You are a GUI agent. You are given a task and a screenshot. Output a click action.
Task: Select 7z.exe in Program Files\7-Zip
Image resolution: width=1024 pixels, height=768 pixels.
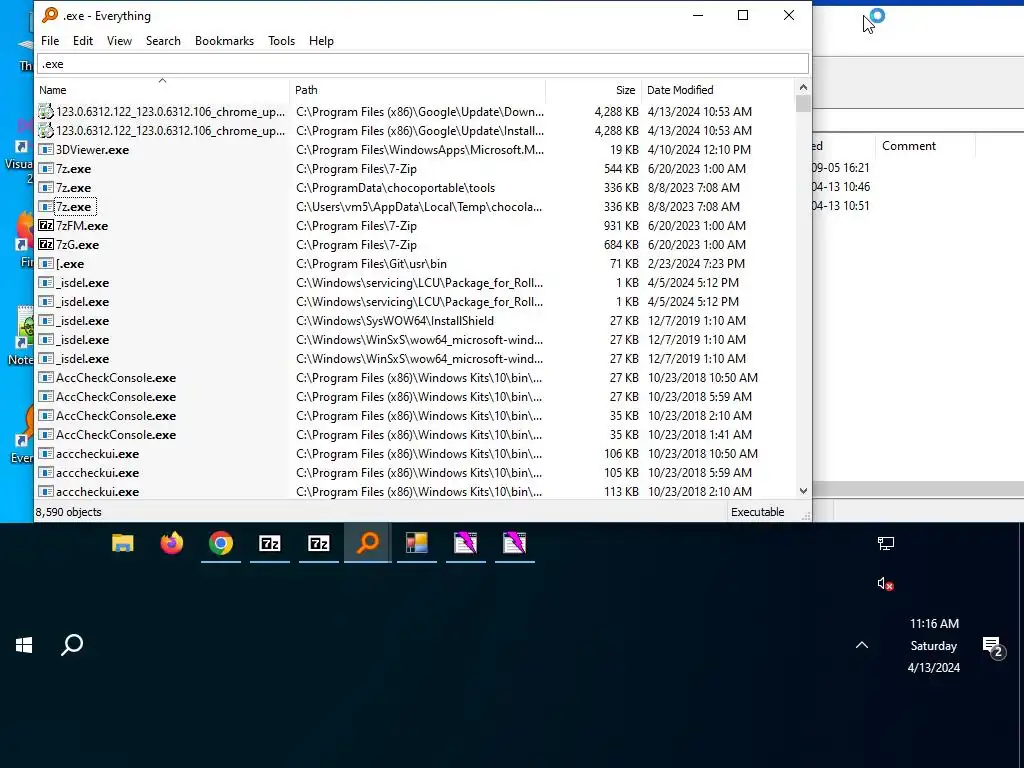(73, 168)
